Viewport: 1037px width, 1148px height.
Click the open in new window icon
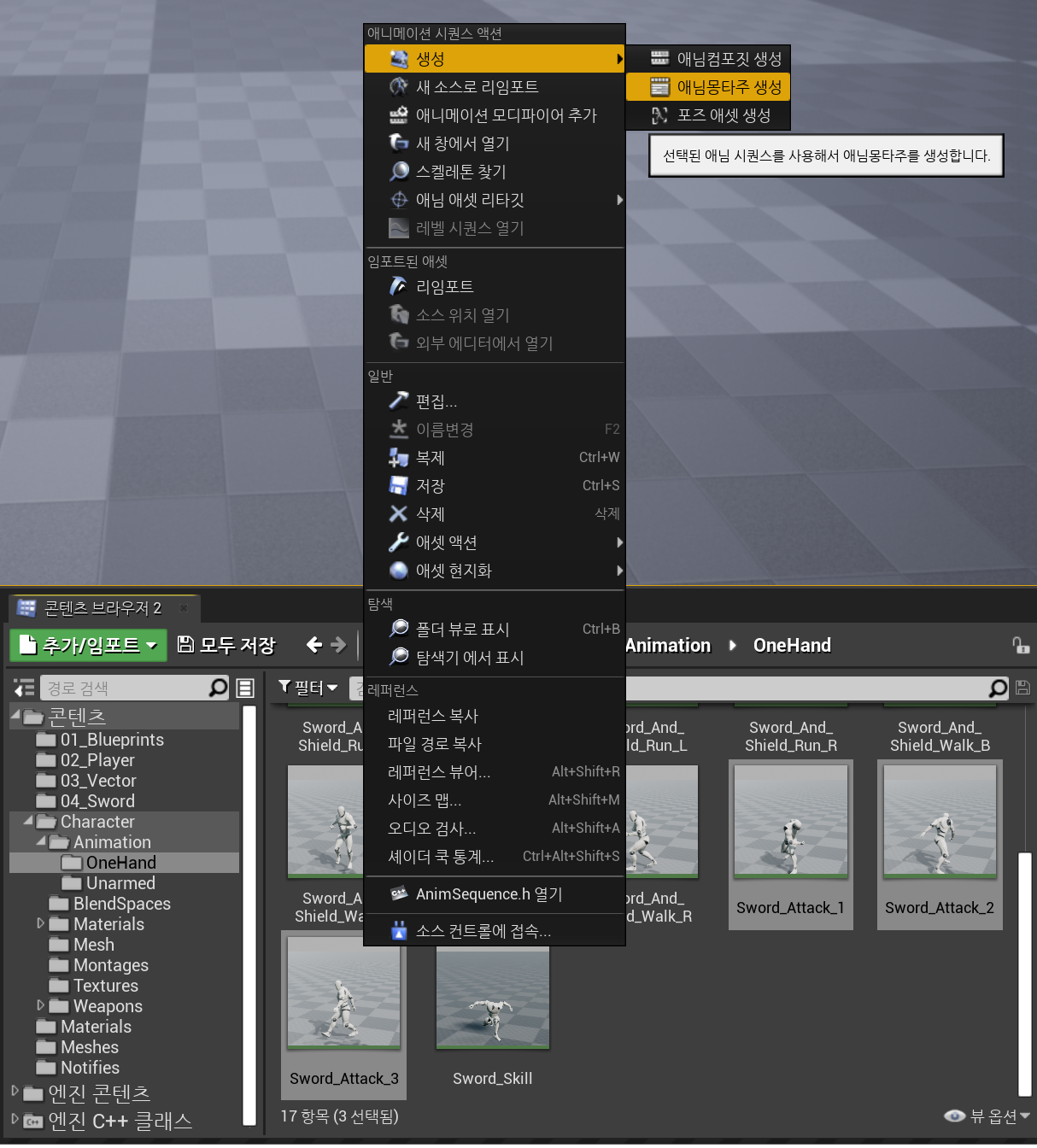tap(399, 143)
